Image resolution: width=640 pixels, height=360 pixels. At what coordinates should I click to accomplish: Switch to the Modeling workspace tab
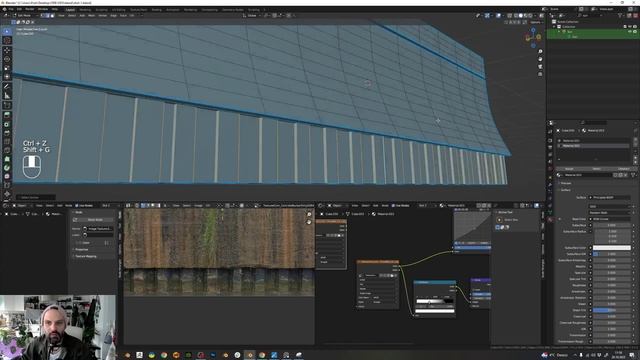tap(85, 9)
